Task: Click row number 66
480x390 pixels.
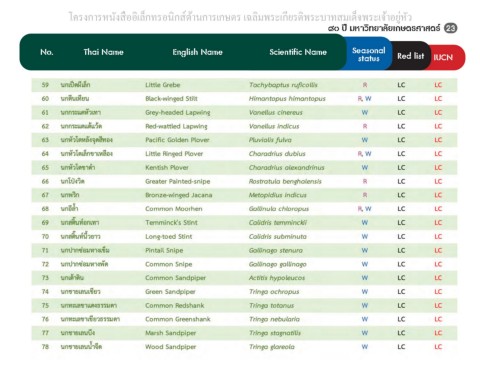Action: (x=45, y=181)
